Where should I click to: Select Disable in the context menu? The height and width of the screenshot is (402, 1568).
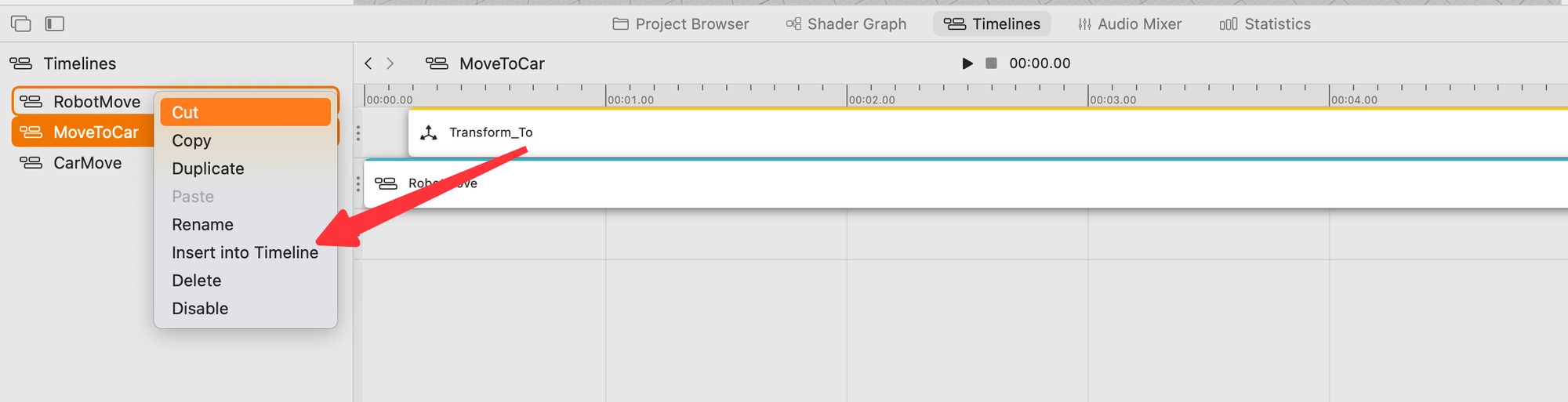point(200,309)
